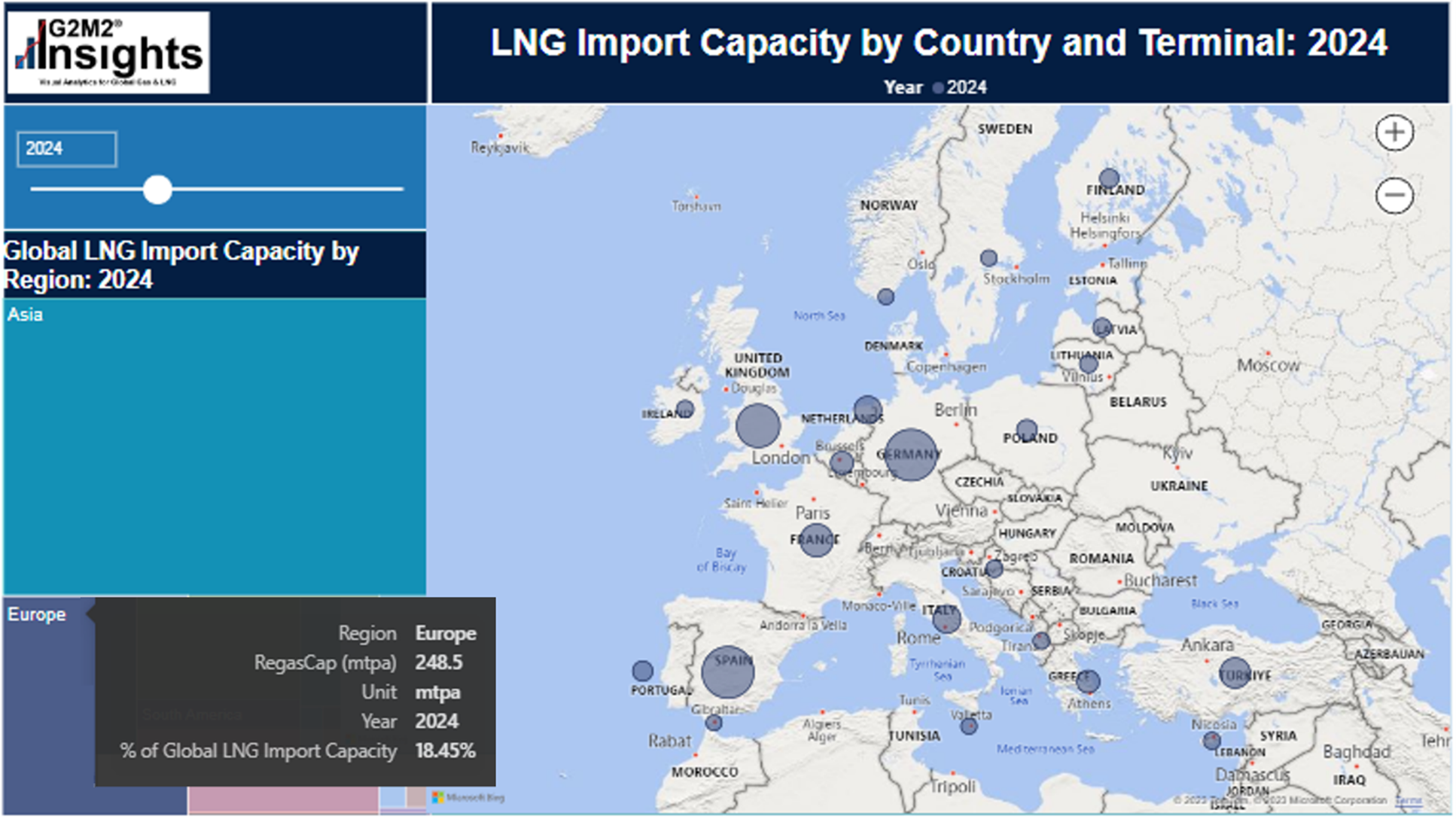
Task: Select the Spain LNG capacity bubble
Action: click(729, 669)
